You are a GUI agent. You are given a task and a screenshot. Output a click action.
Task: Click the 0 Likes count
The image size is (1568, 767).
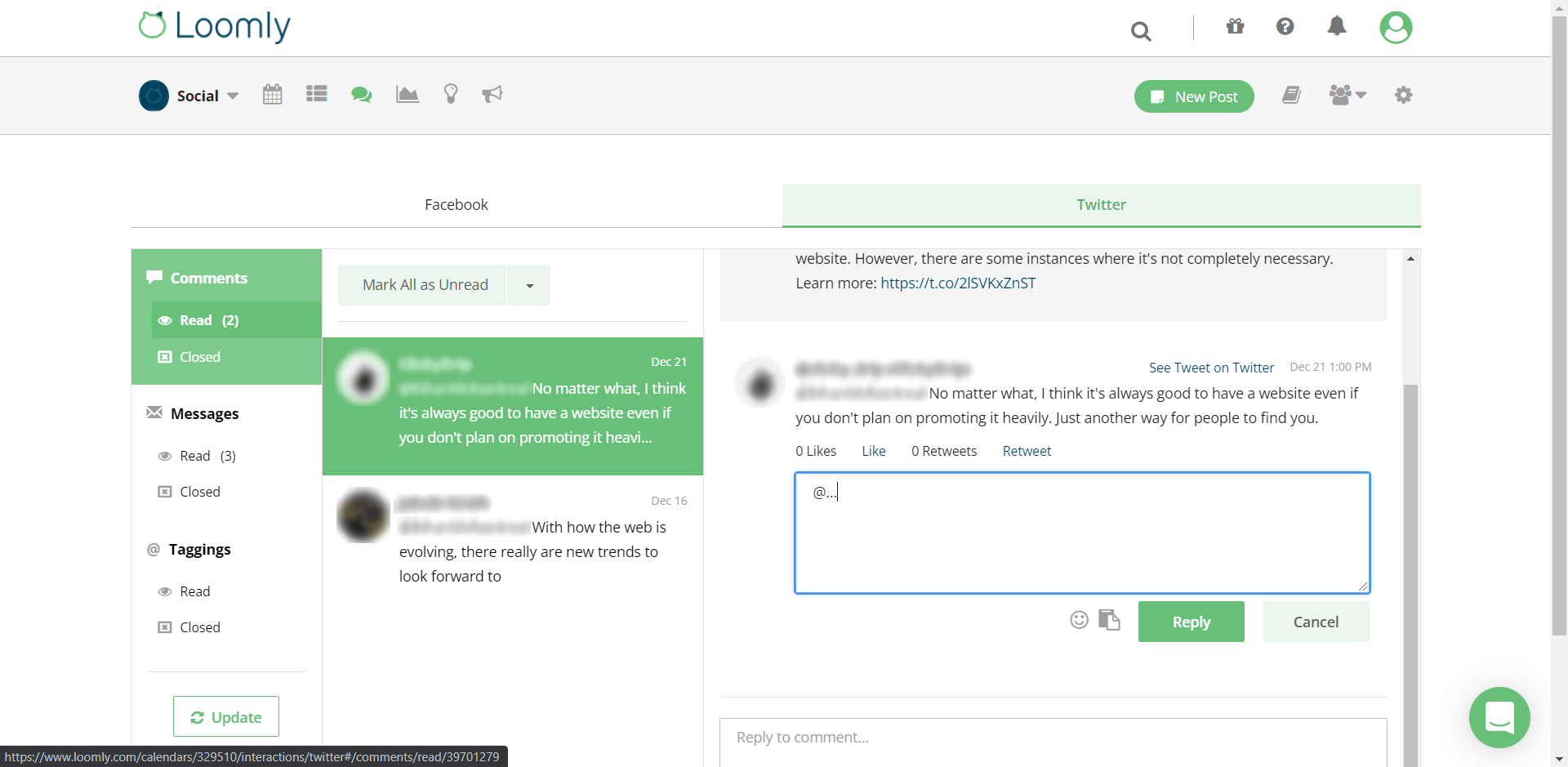click(816, 451)
